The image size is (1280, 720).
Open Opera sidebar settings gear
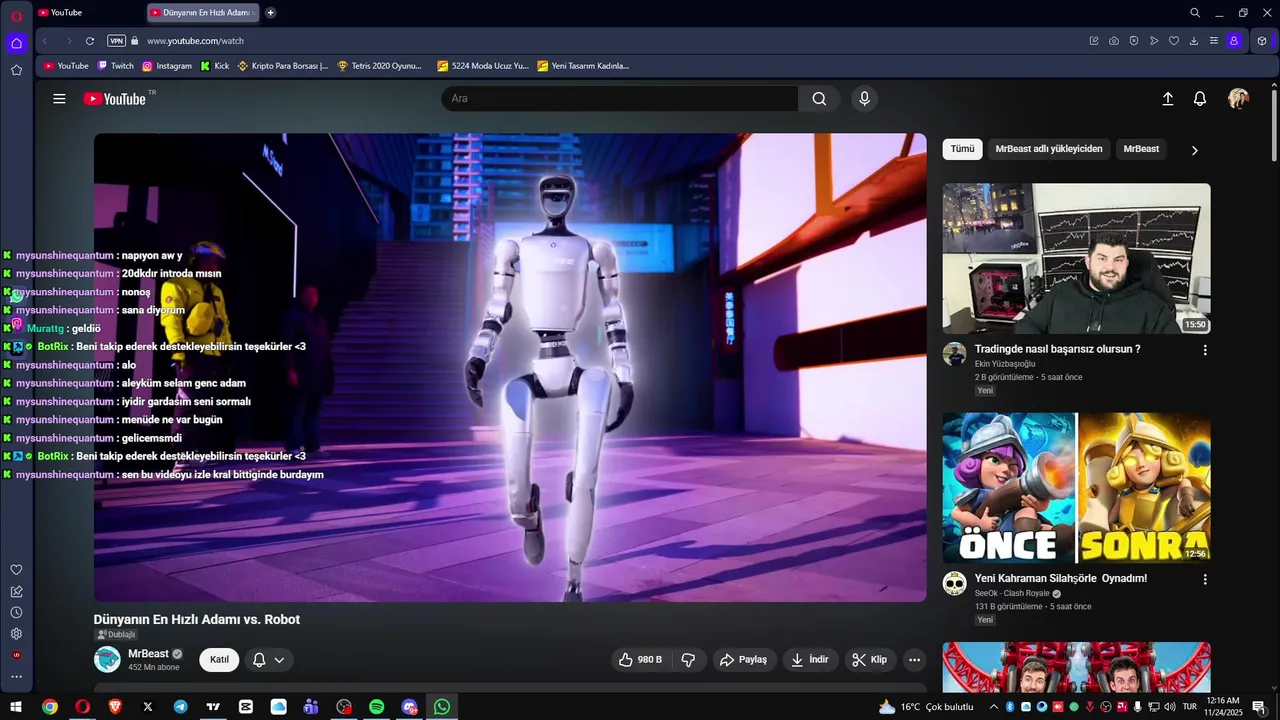[x=16, y=634]
